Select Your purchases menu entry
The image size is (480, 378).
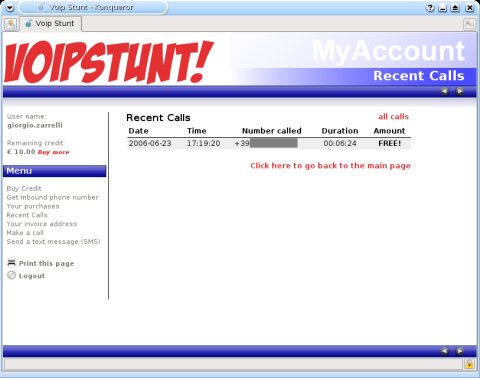point(33,206)
